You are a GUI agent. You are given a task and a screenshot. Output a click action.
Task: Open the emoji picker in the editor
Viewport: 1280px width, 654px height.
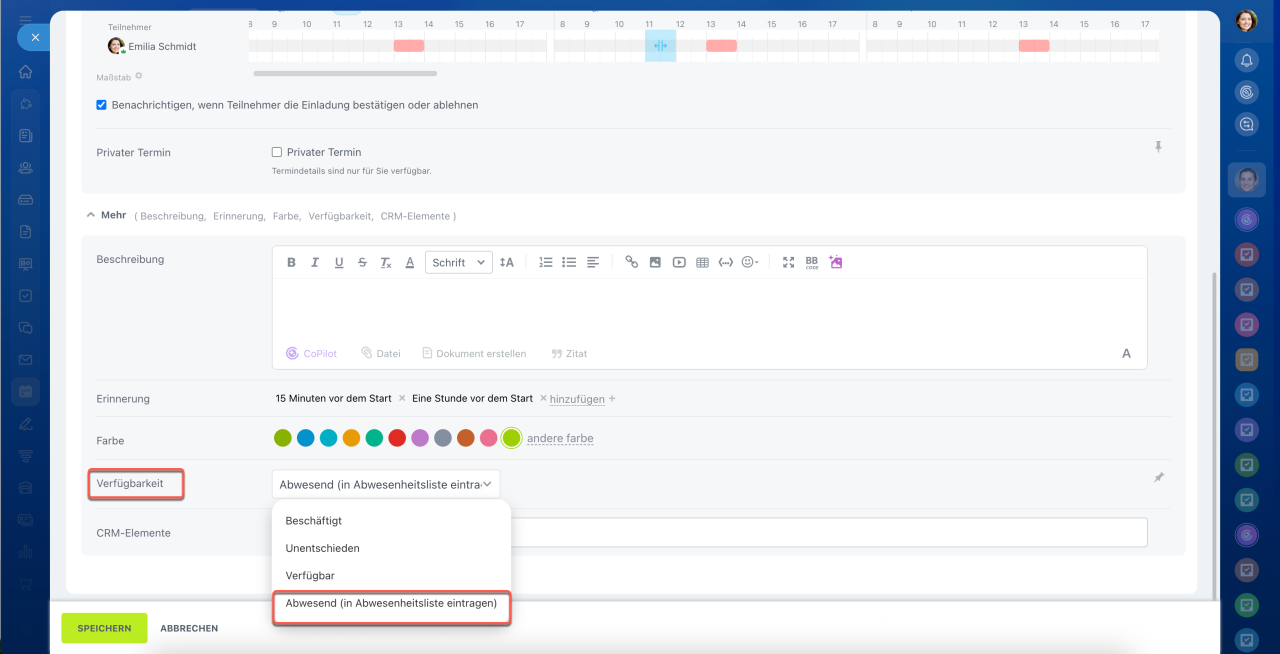coord(749,262)
